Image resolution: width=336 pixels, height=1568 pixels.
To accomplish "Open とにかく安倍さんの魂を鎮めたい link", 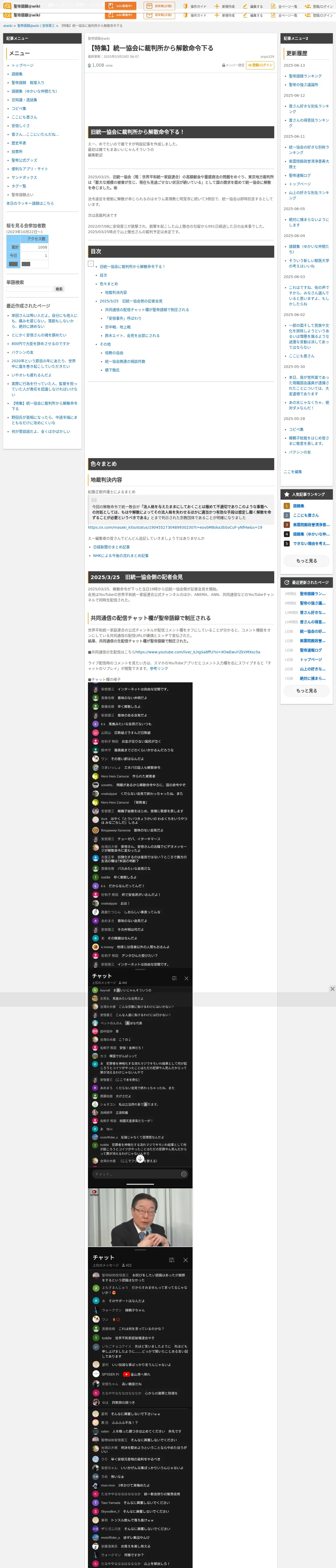I will tap(39, 335).
